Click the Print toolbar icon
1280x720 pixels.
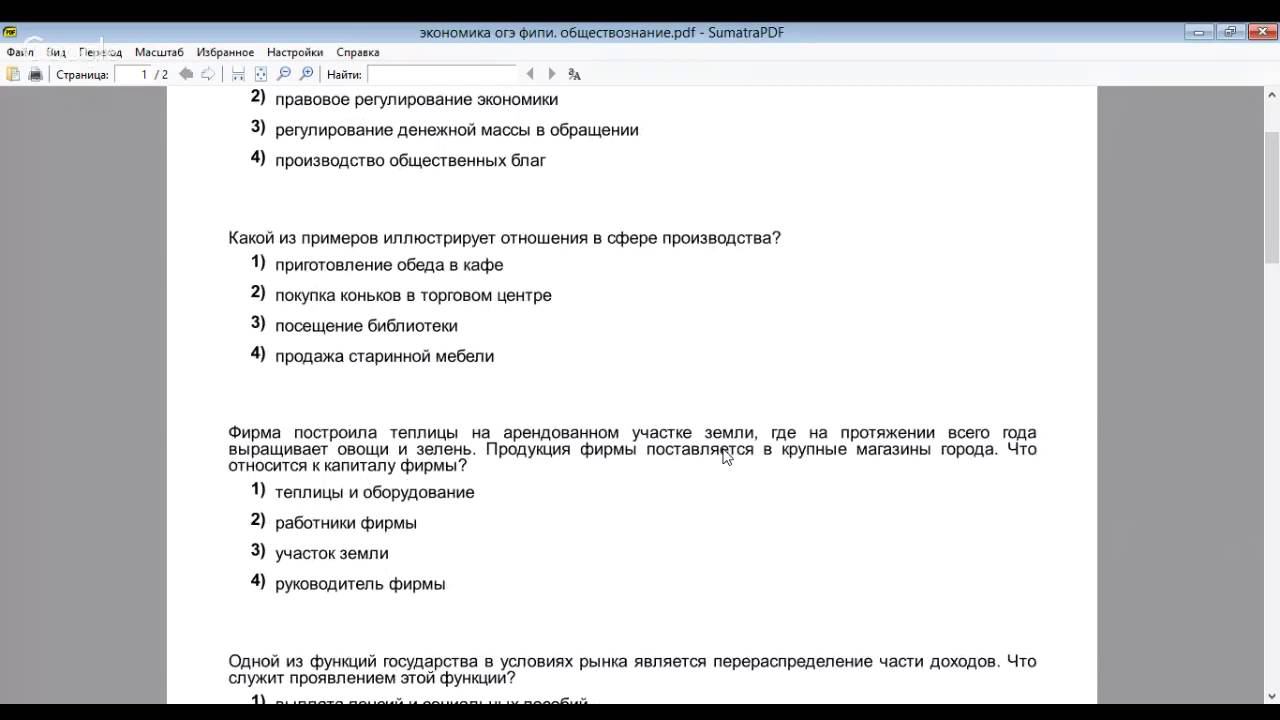click(36, 74)
